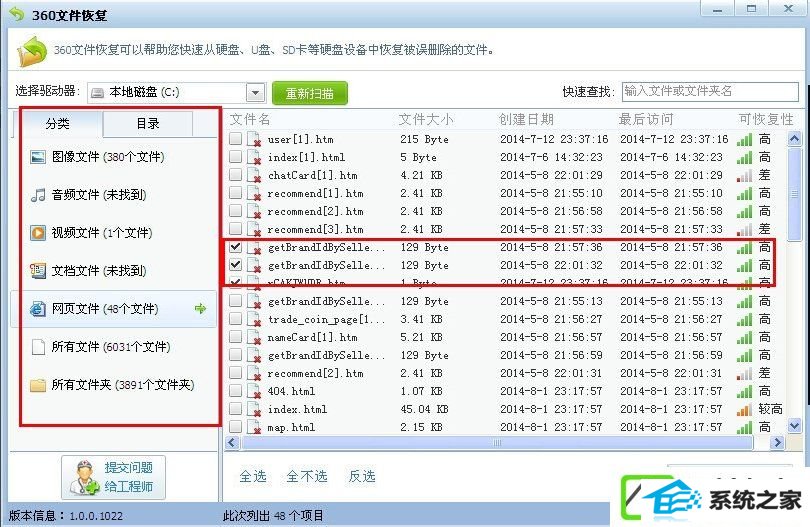
Task: Sort by the 文件名 column header
Action: (x=250, y=120)
